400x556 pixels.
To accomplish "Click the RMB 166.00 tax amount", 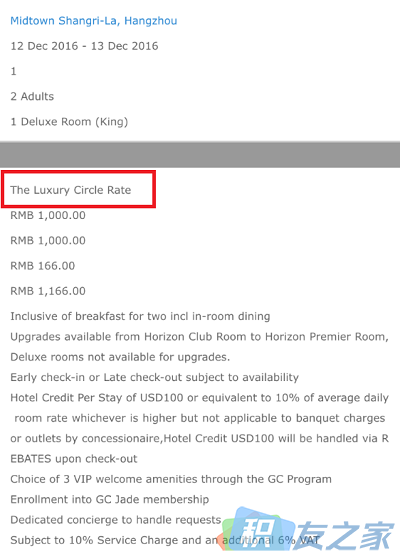I will (43, 266).
